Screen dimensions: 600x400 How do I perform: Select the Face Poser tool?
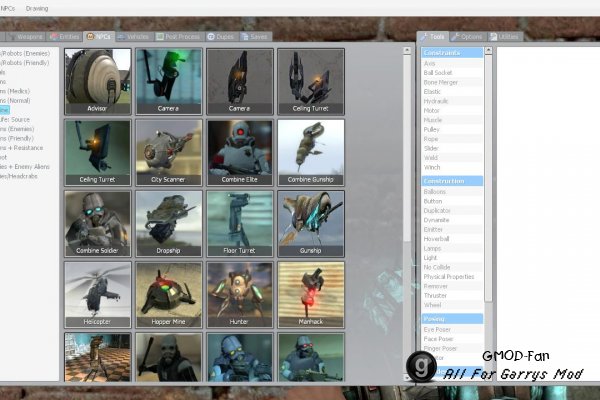452,339
